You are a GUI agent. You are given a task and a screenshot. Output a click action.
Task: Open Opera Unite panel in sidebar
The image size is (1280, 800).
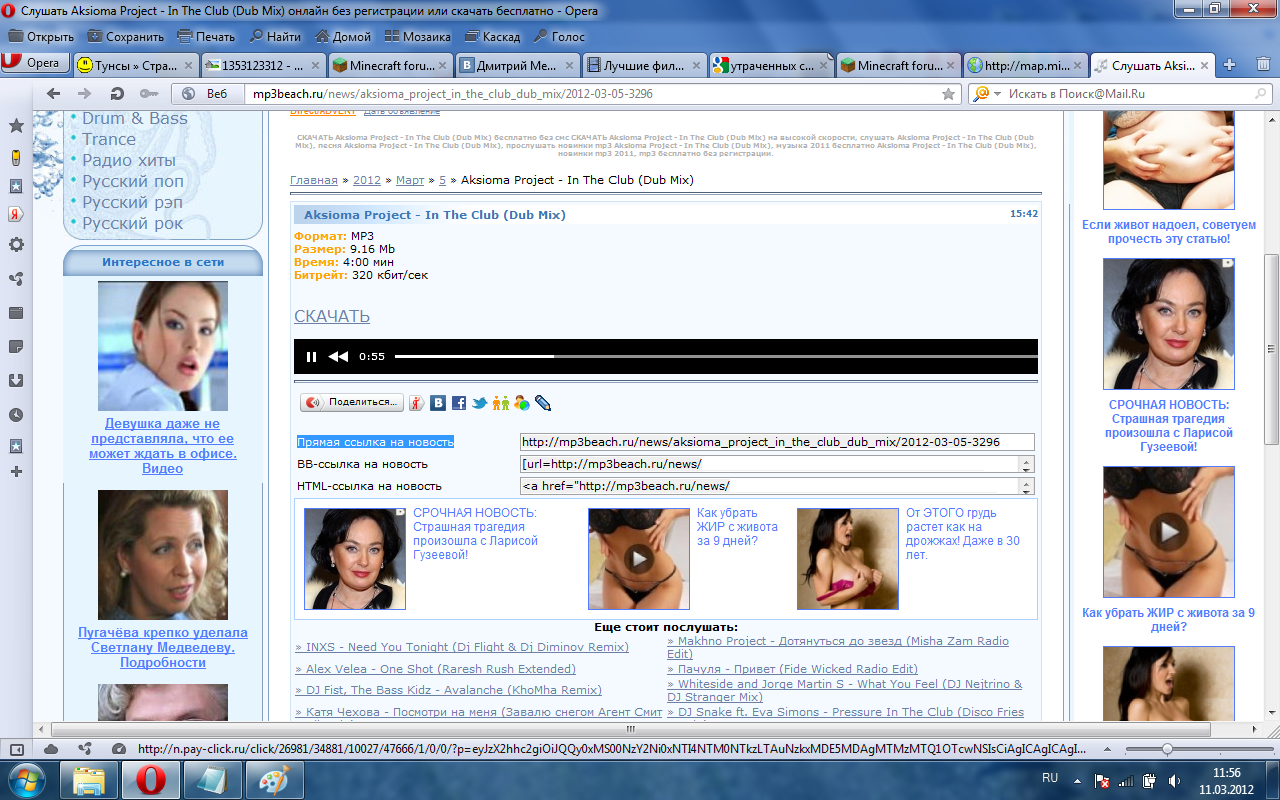[x=16, y=279]
